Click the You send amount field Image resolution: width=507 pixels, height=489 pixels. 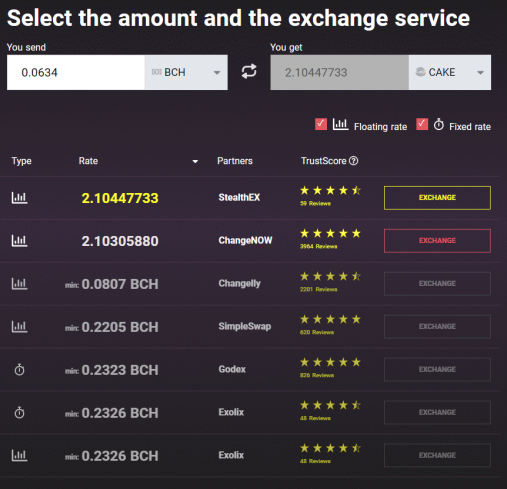click(x=76, y=72)
